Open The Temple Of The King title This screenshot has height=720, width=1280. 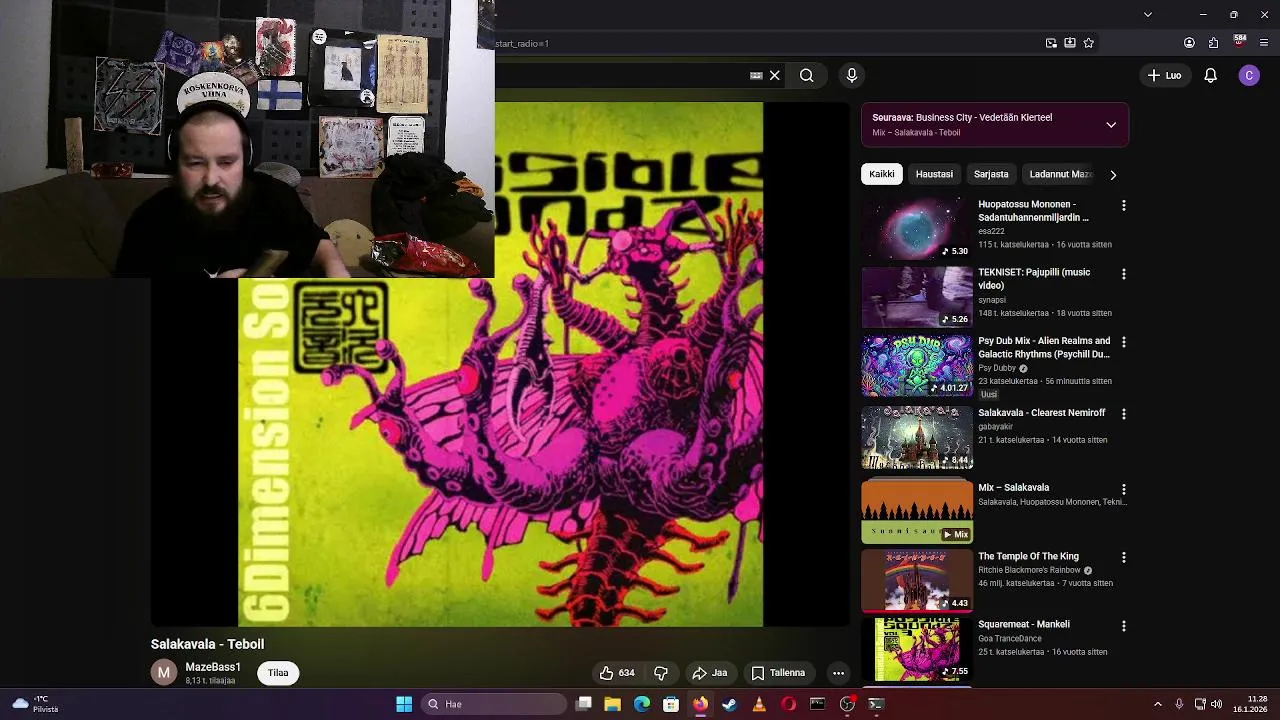click(1028, 556)
